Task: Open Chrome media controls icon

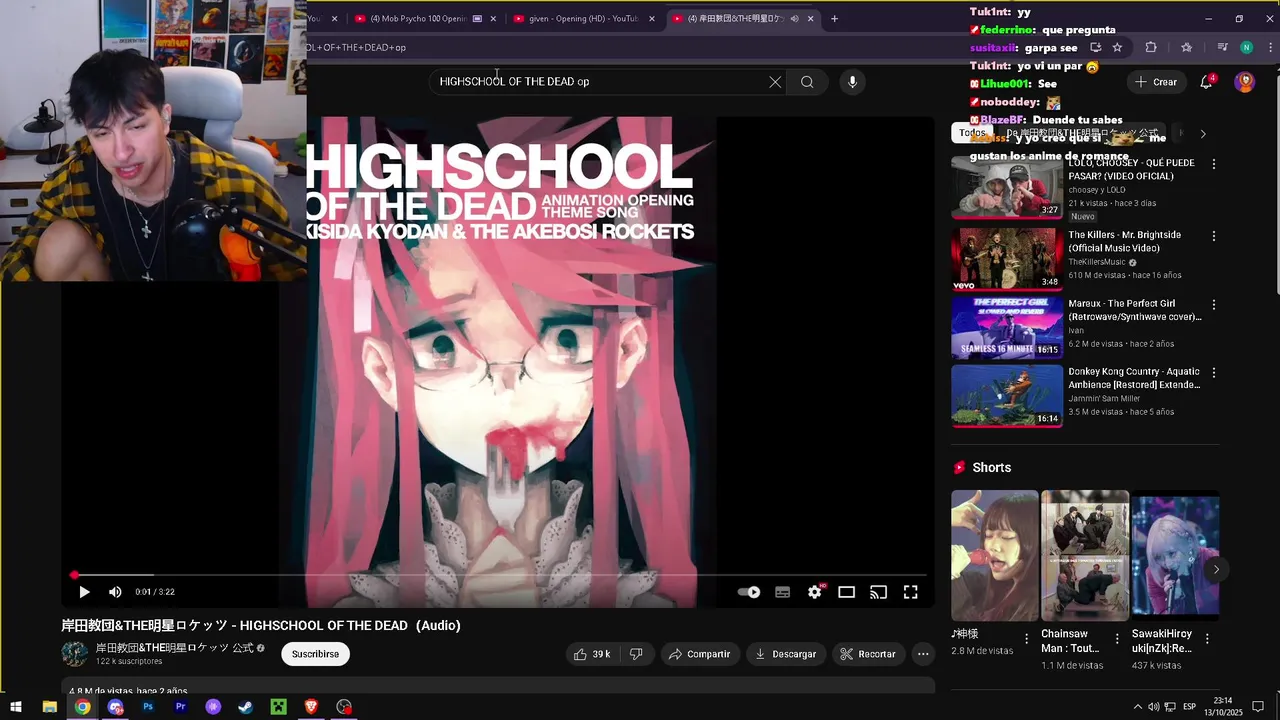Action: point(1222,47)
